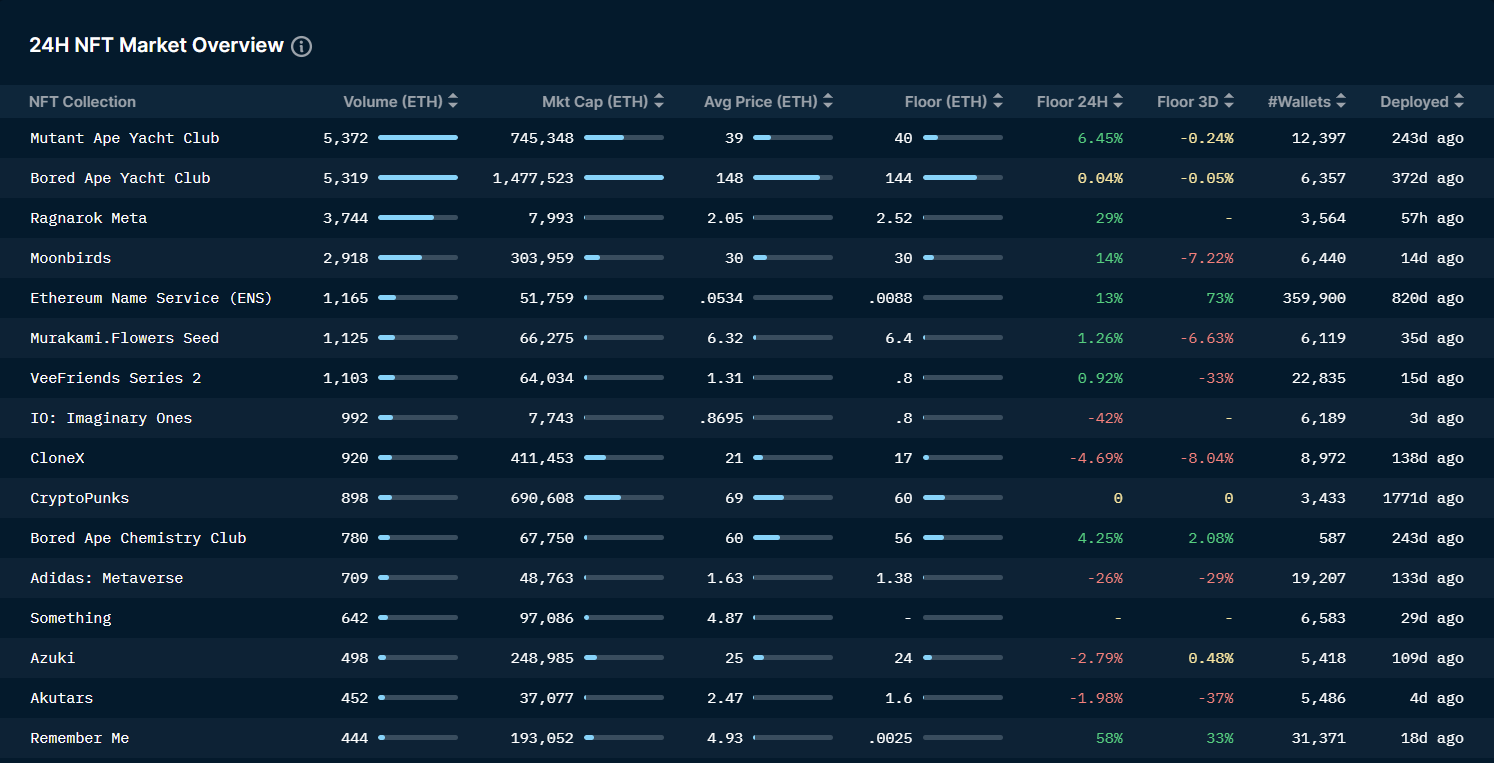Click Something volume value 642
This screenshot has width=1494, height=763.
point(355,618)
